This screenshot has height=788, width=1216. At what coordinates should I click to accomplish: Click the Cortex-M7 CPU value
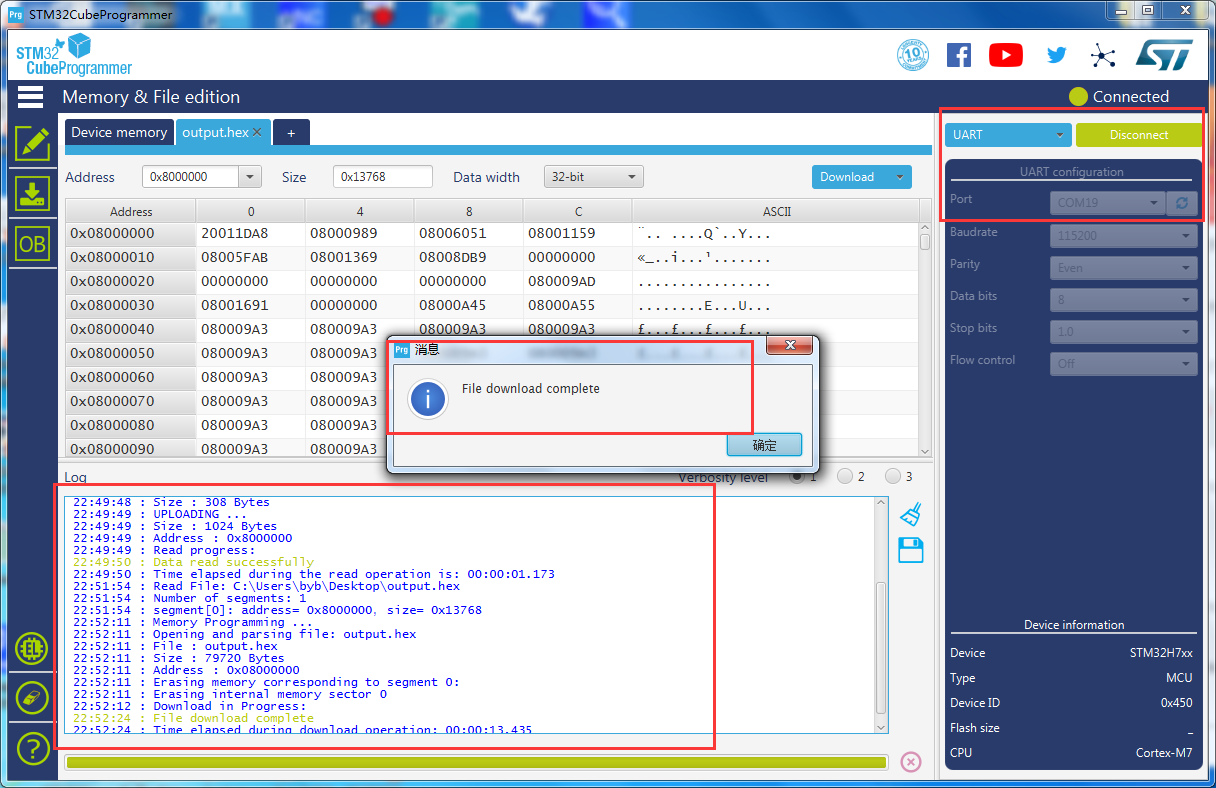(1164, 753)
